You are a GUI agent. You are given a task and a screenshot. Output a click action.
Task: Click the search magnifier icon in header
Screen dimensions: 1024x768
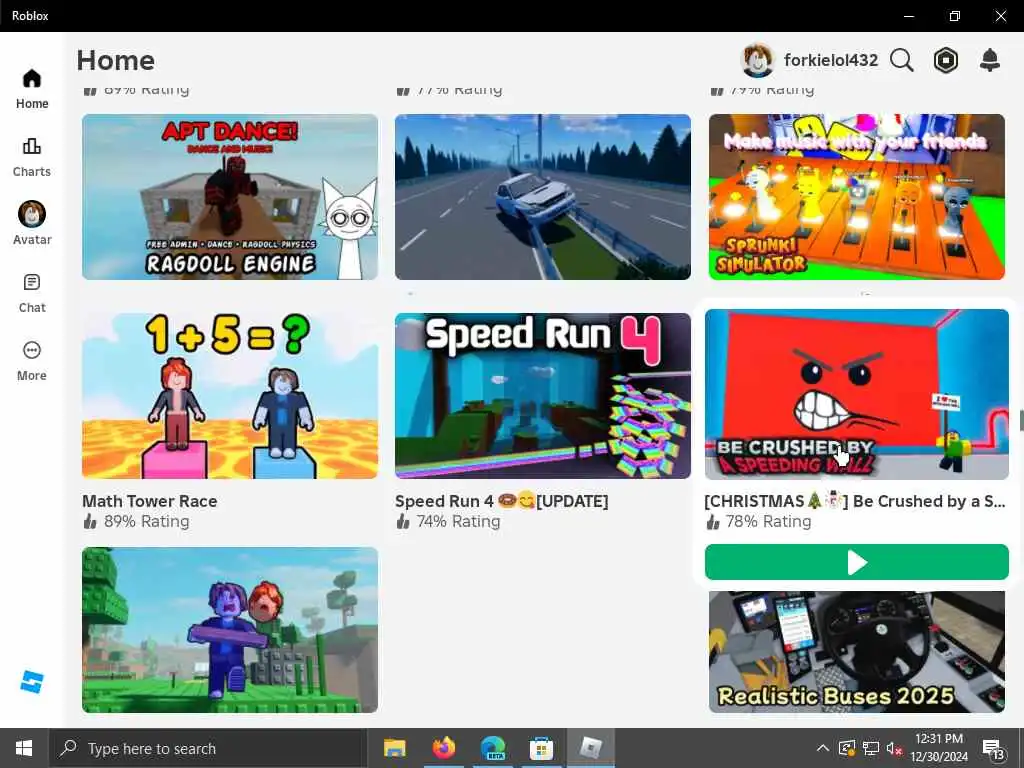coord(902,60)
